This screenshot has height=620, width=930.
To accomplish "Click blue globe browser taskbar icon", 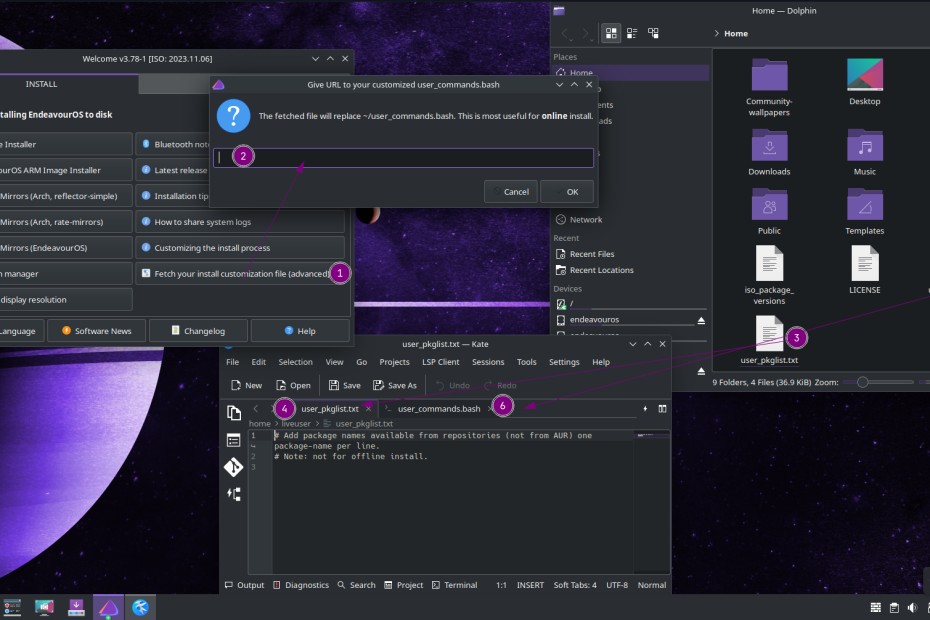I will 140,607.
